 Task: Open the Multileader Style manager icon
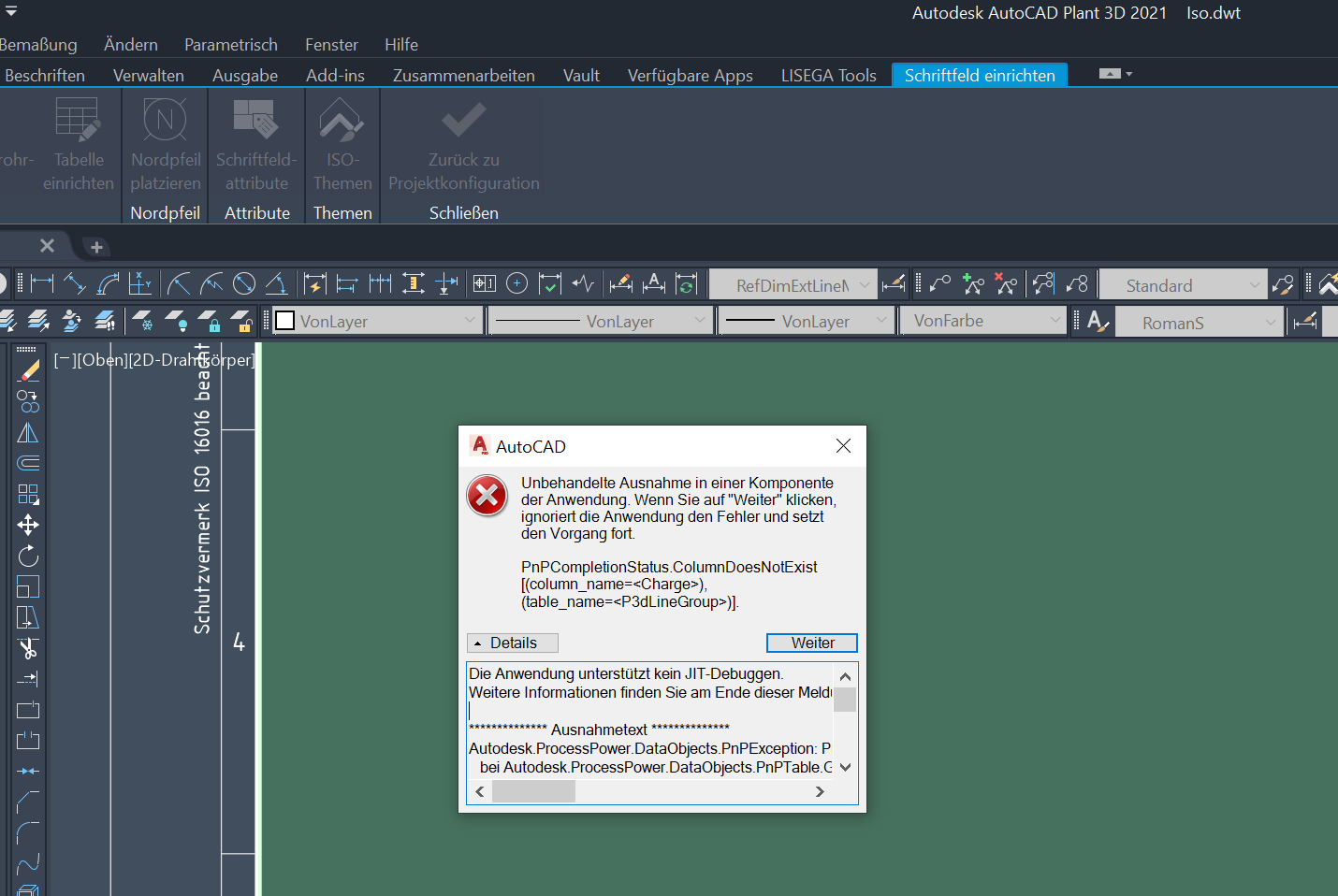[1283, 283]
